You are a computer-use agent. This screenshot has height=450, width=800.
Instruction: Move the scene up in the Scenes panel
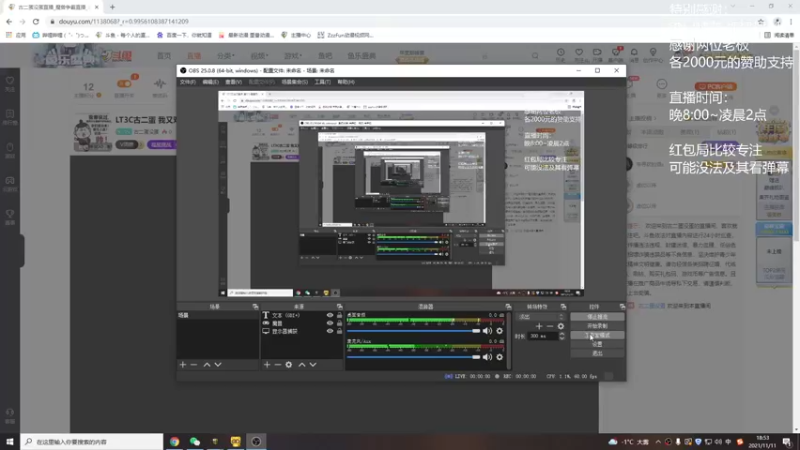(x=207, y=365)
